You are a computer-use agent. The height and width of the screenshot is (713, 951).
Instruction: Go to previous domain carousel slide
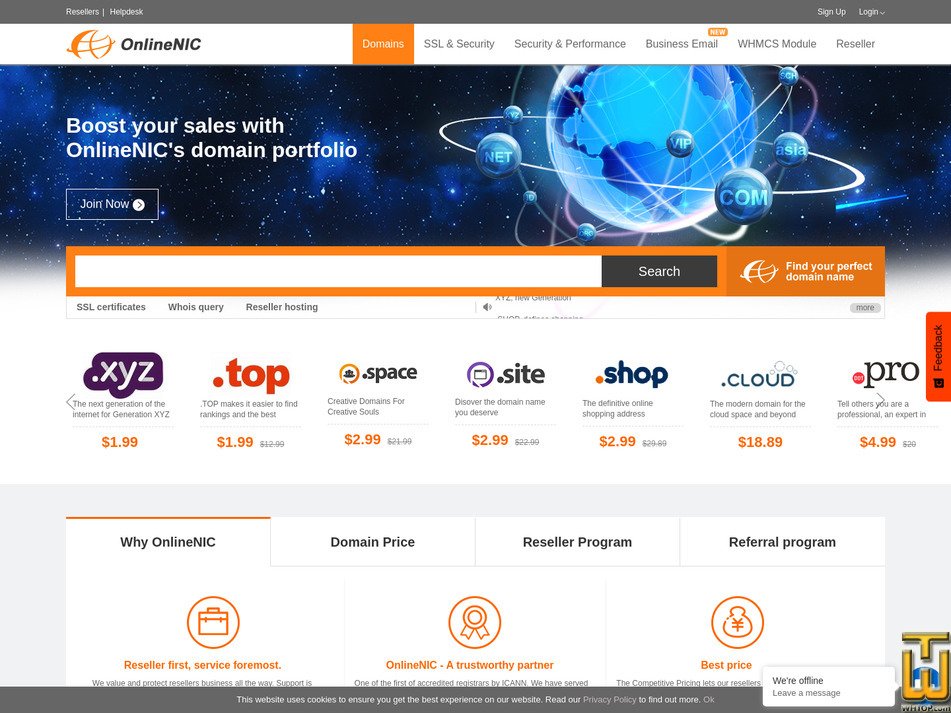coord(70,401)
